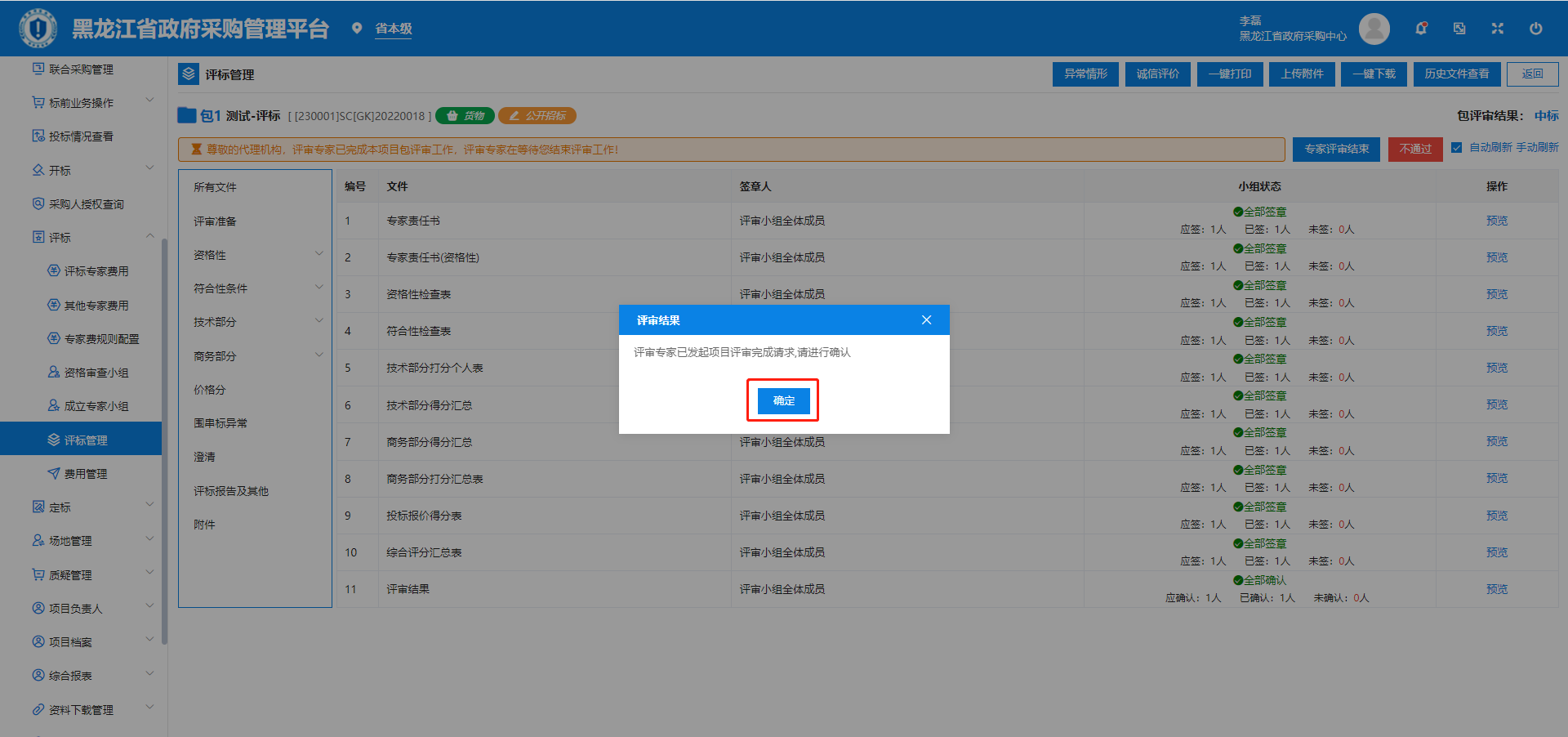Click the 专家费规则配置 icon
The image size is (1568, 737).
tap(54, 338)
